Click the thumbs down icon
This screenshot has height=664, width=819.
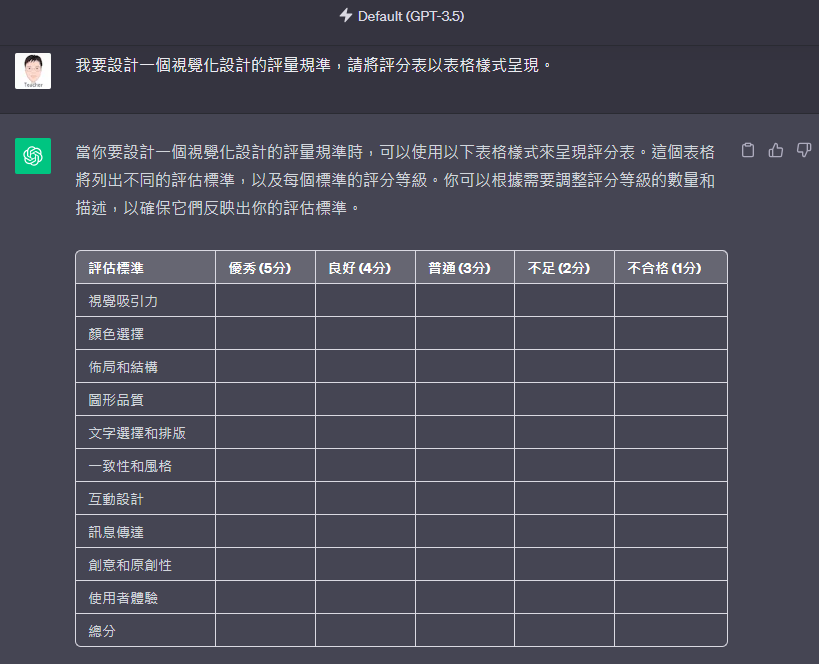coord(804,150)
